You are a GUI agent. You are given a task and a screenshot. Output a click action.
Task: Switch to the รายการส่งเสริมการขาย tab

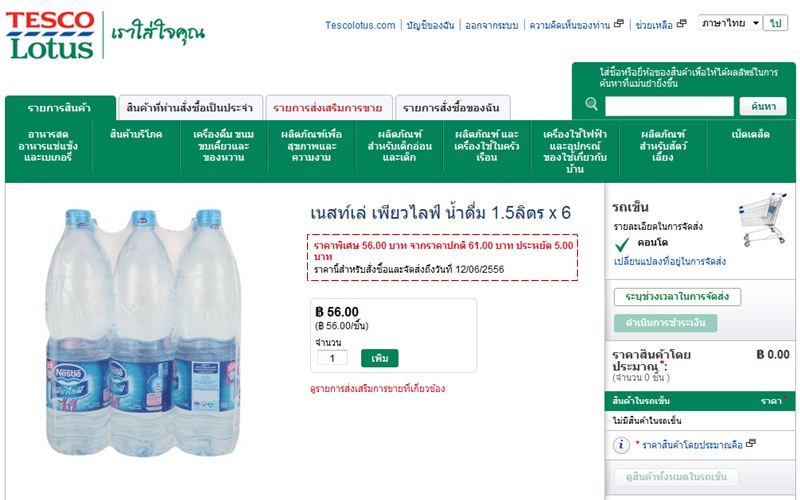[x=328, y=108]
